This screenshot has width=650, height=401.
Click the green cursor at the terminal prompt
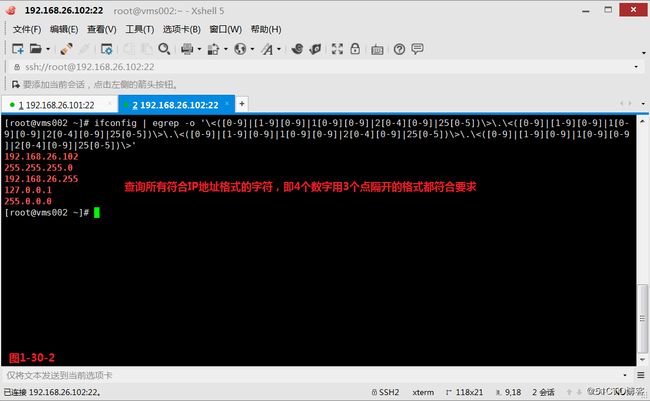coord(97,213)
